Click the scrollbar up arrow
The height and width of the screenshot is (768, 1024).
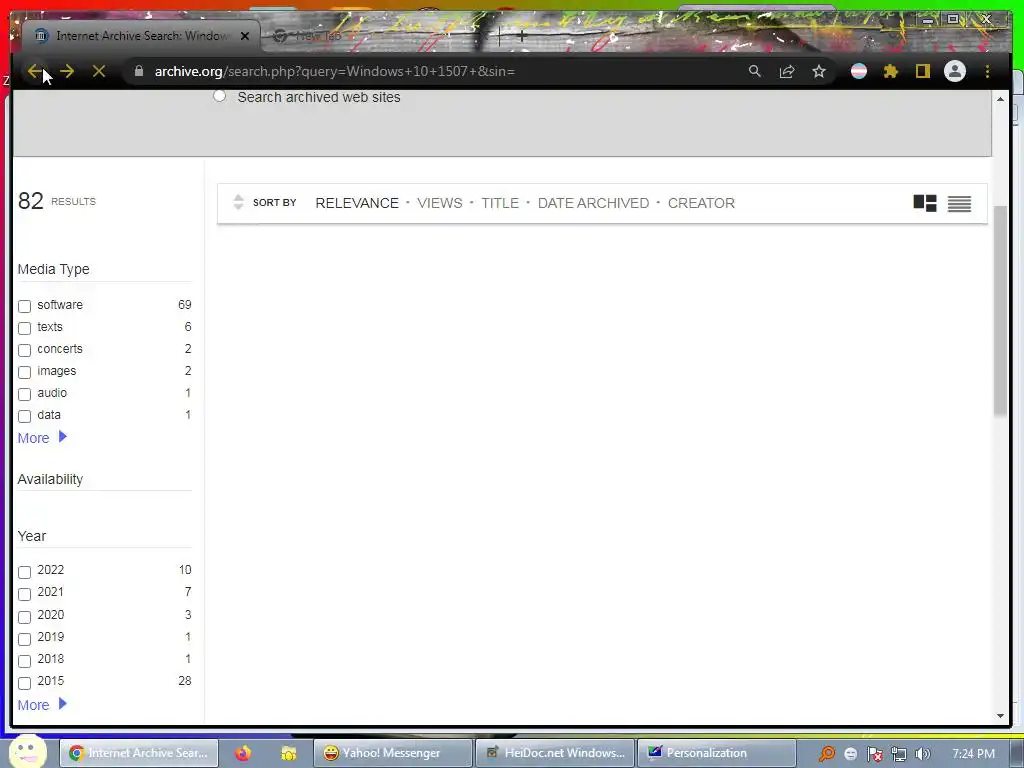(x=1000, y=99)
